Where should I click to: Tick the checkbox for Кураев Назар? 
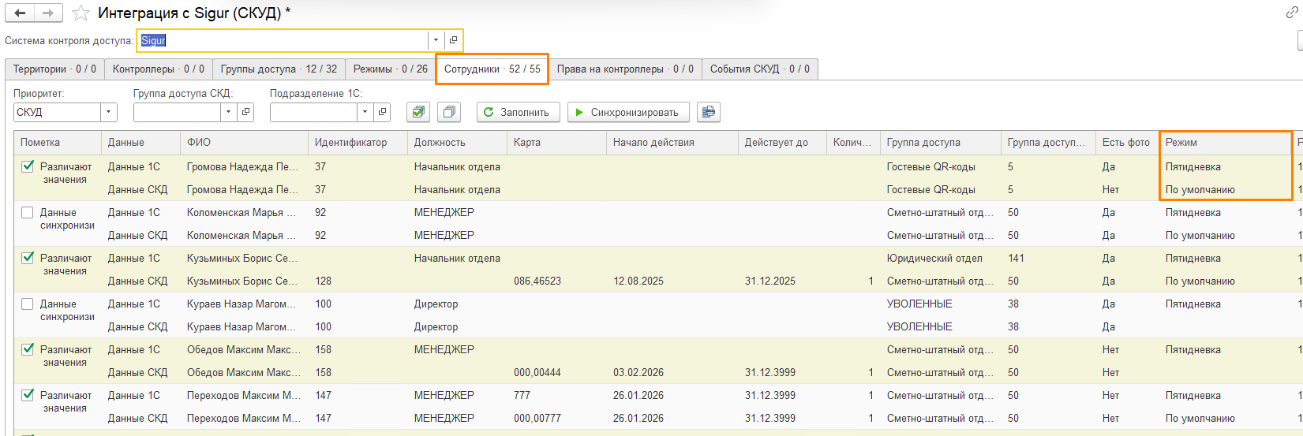(x=28, y=304)
